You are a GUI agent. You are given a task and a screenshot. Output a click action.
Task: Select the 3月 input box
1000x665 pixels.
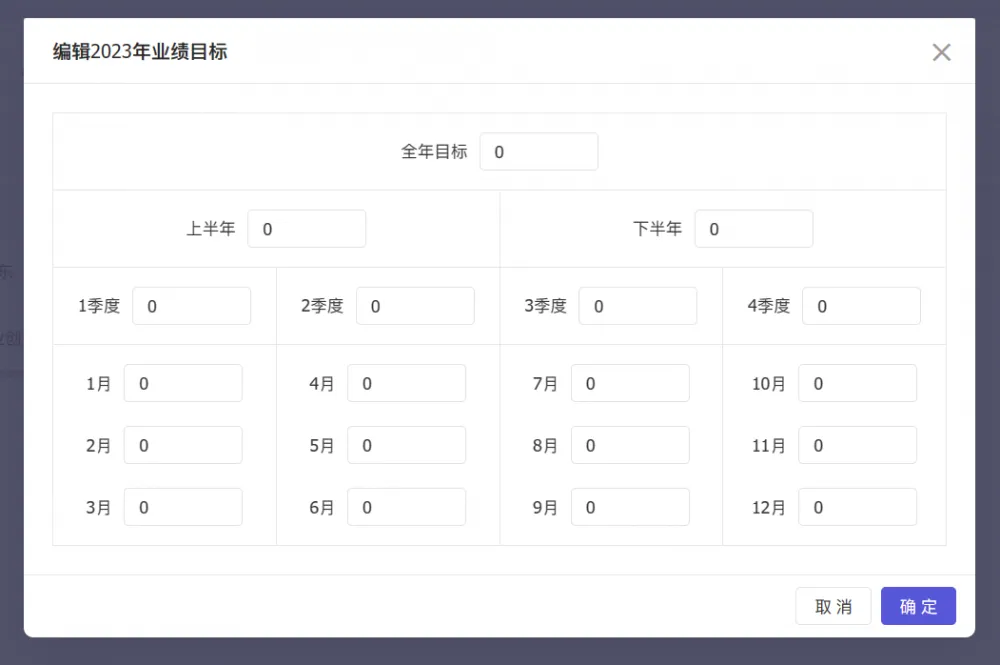(183, 507)
